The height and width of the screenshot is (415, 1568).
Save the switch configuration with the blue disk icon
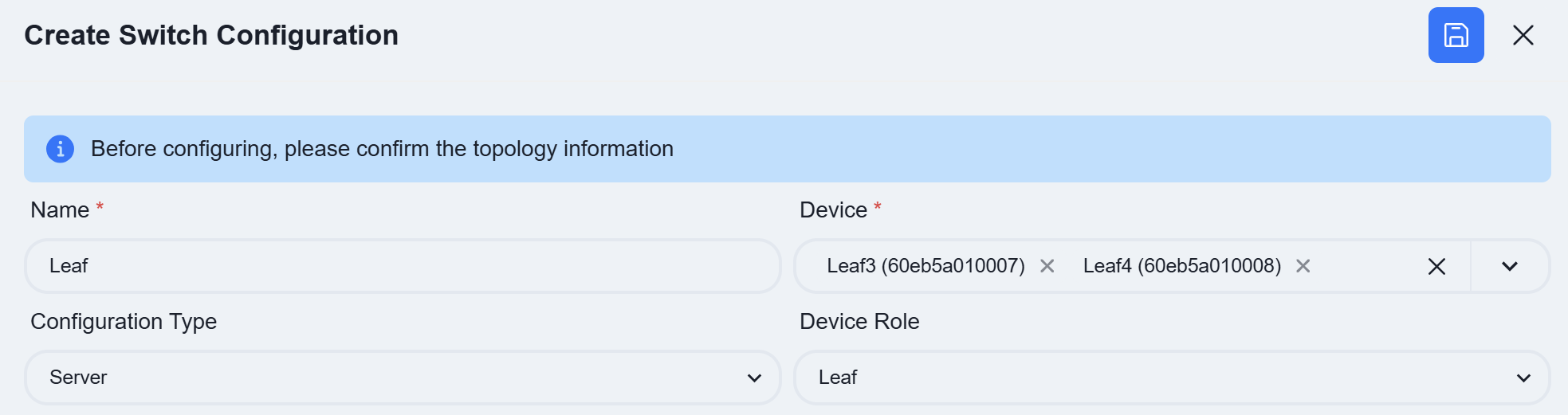point(1456,35)
